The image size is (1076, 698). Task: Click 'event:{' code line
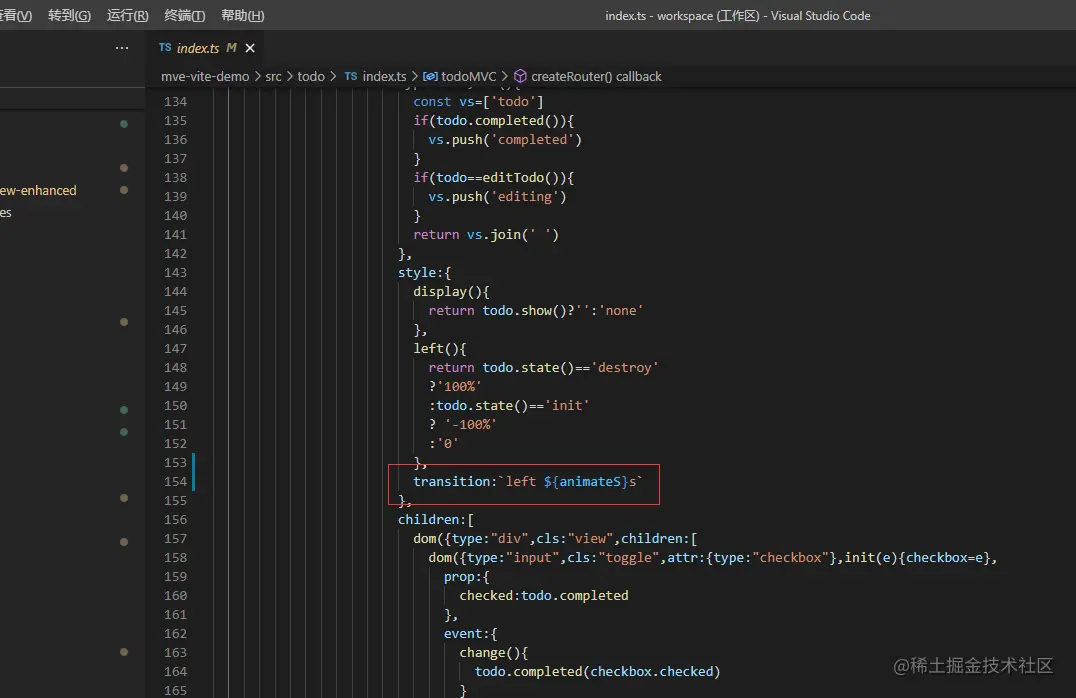point(471,633)
